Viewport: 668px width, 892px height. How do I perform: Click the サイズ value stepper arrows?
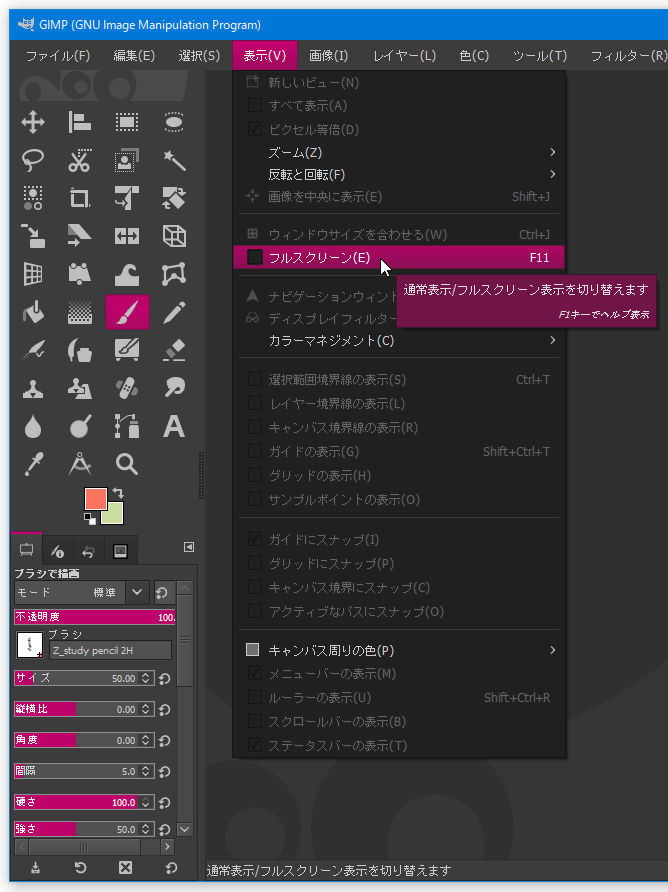pos(146,678)
